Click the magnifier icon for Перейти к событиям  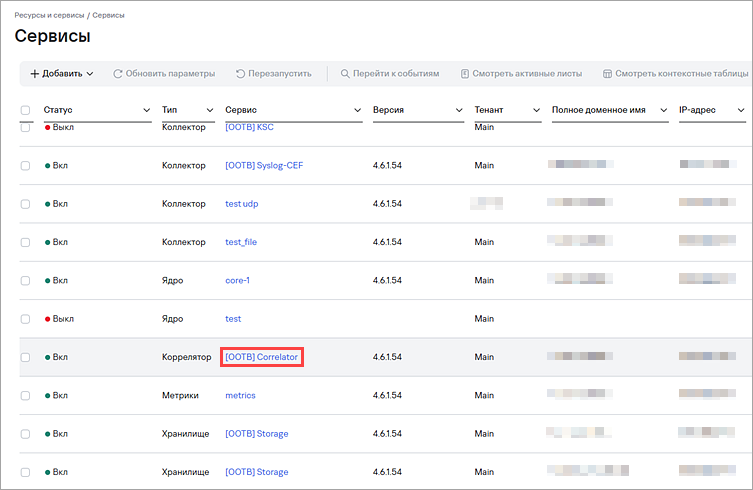pyautogui.click(x=345, y=74)
